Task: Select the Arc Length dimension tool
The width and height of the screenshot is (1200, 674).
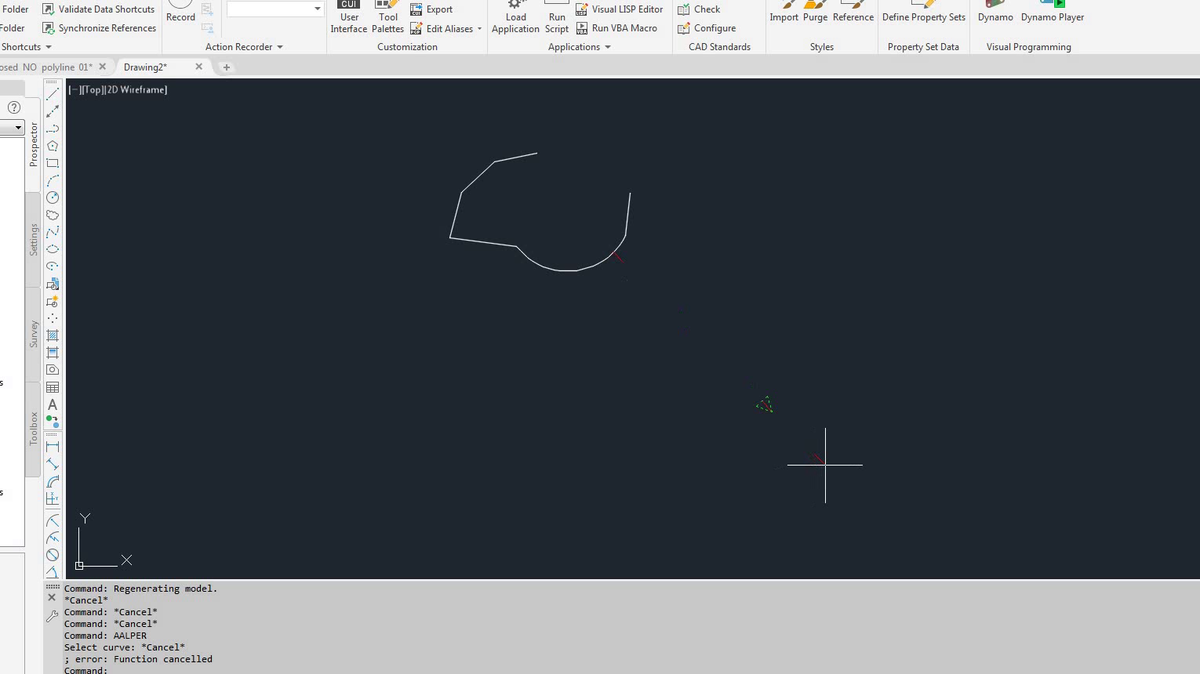Action: (53, 481)
